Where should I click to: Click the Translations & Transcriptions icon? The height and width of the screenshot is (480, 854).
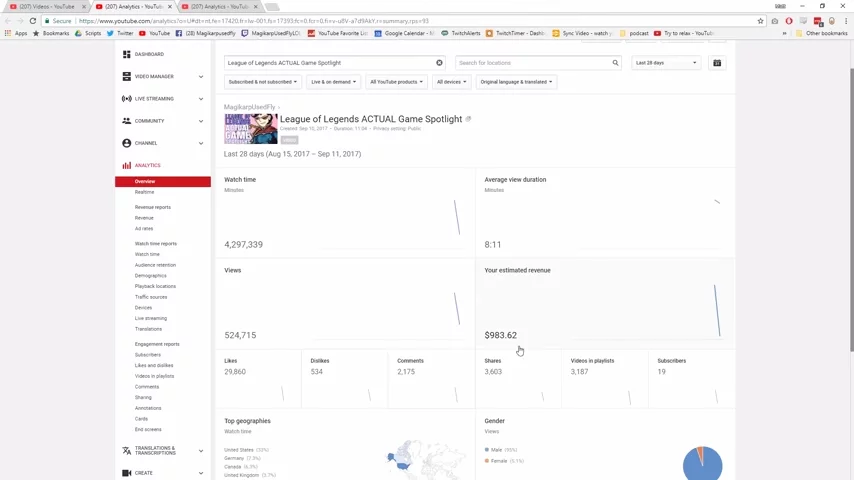(x=126, y=451)
